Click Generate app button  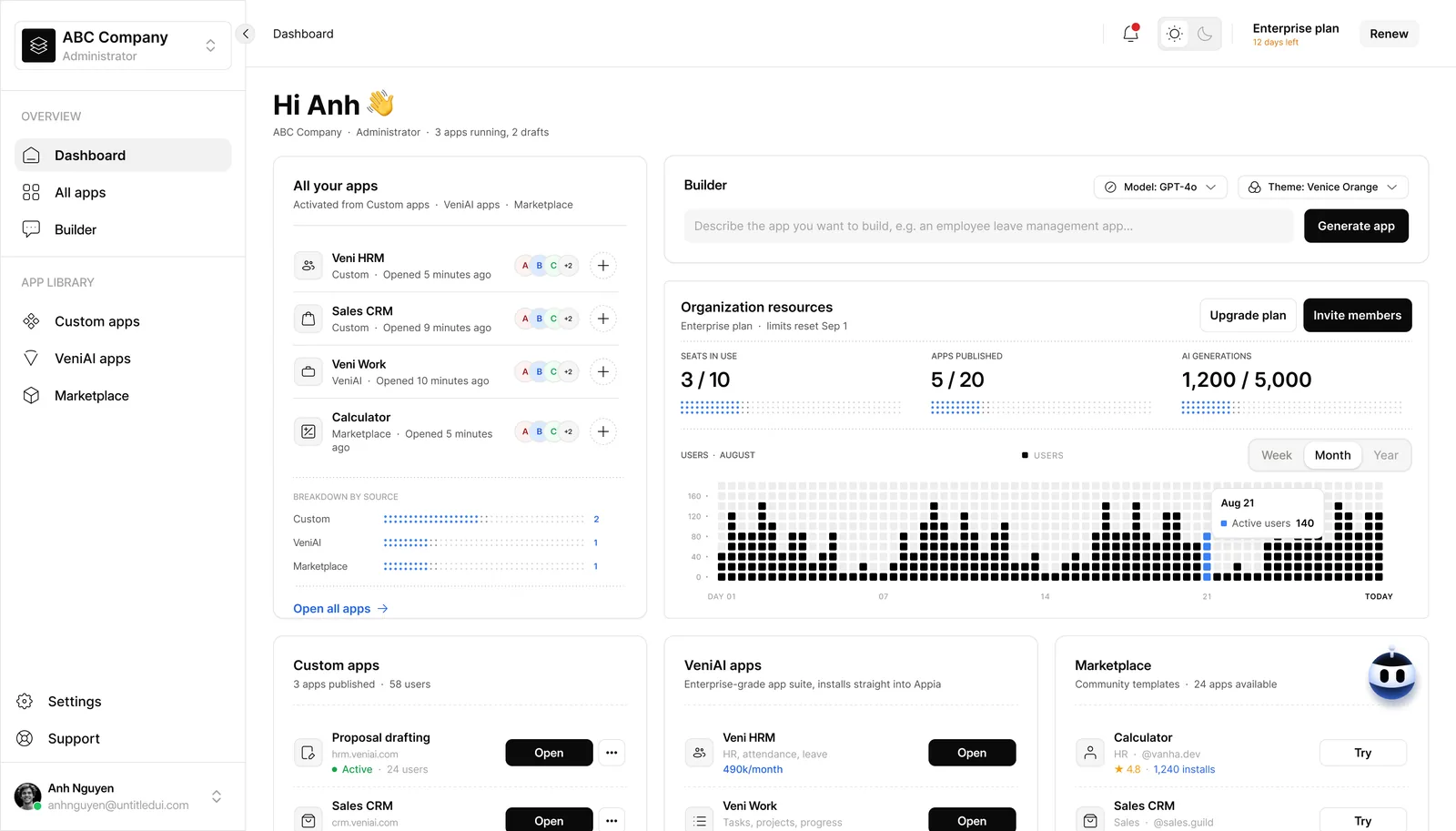click(x=1356, y=227)
